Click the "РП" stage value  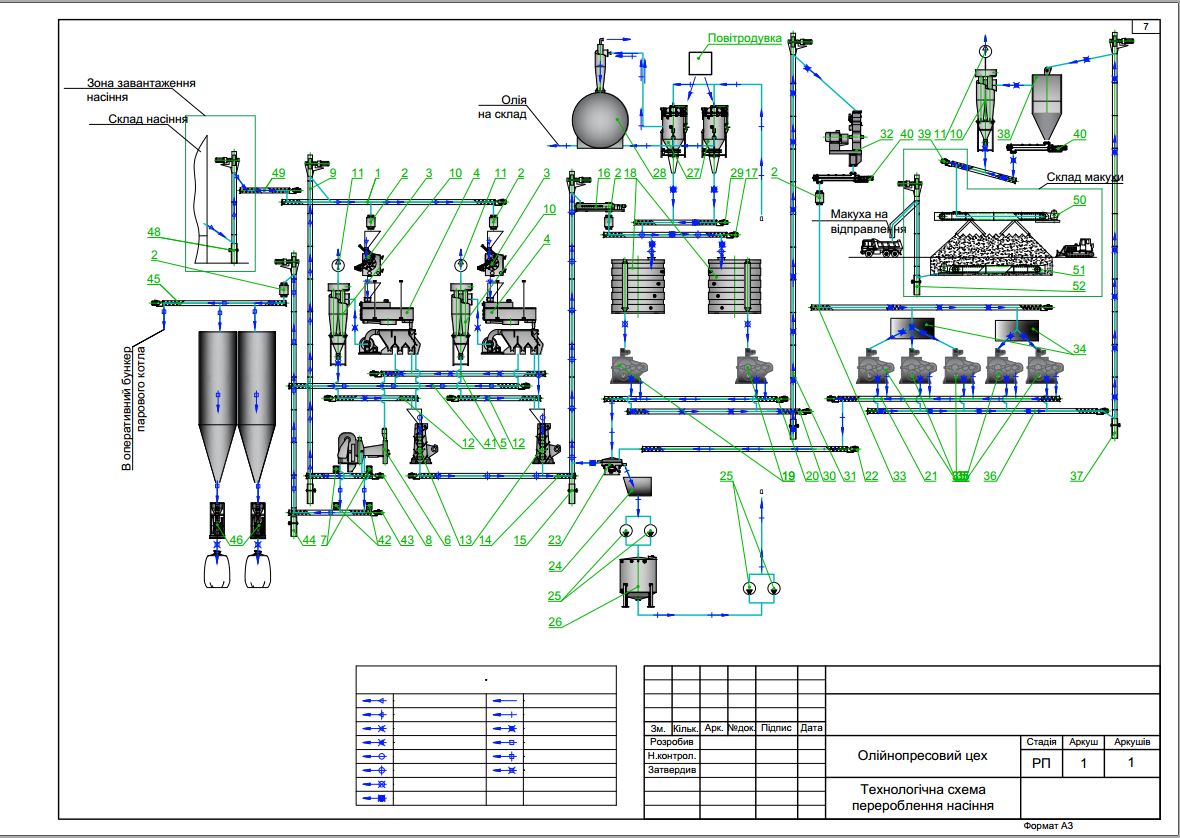point(1041,764)
